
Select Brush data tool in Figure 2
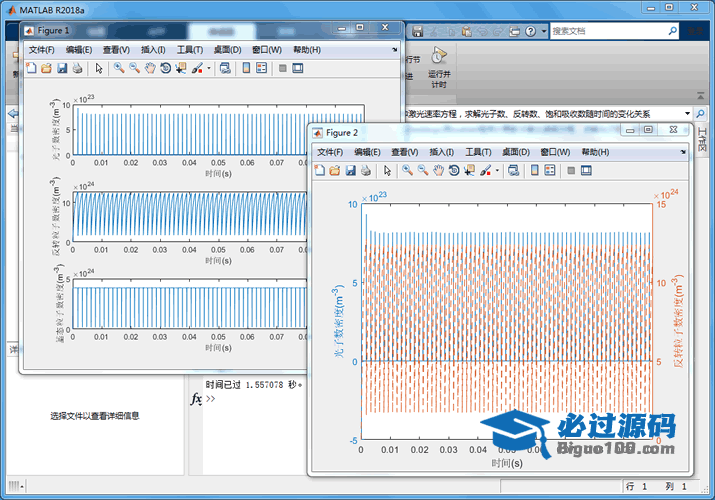pyautogui.click(x=485, y=170)
